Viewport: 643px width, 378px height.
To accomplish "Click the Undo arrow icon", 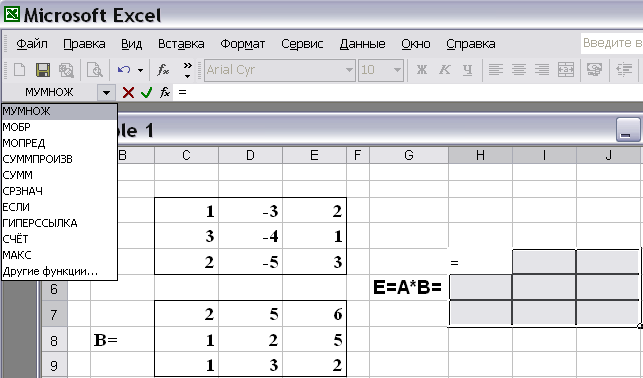I will [123, 70].
